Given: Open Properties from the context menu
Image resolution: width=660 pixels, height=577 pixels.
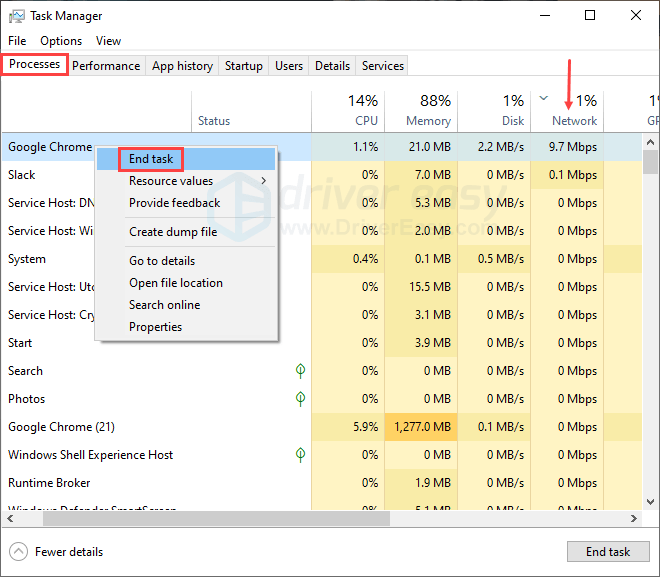Looking at the screenshot, I should [186, 327].
